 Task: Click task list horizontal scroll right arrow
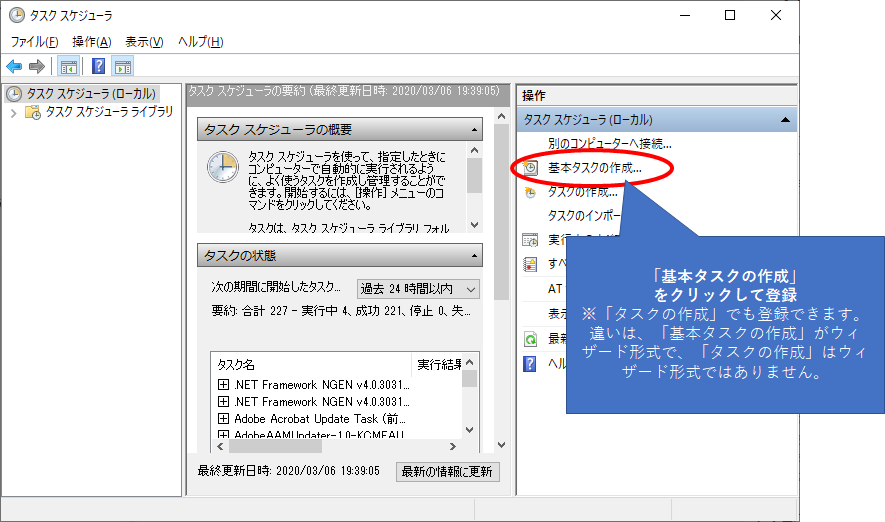coord(453,446)
